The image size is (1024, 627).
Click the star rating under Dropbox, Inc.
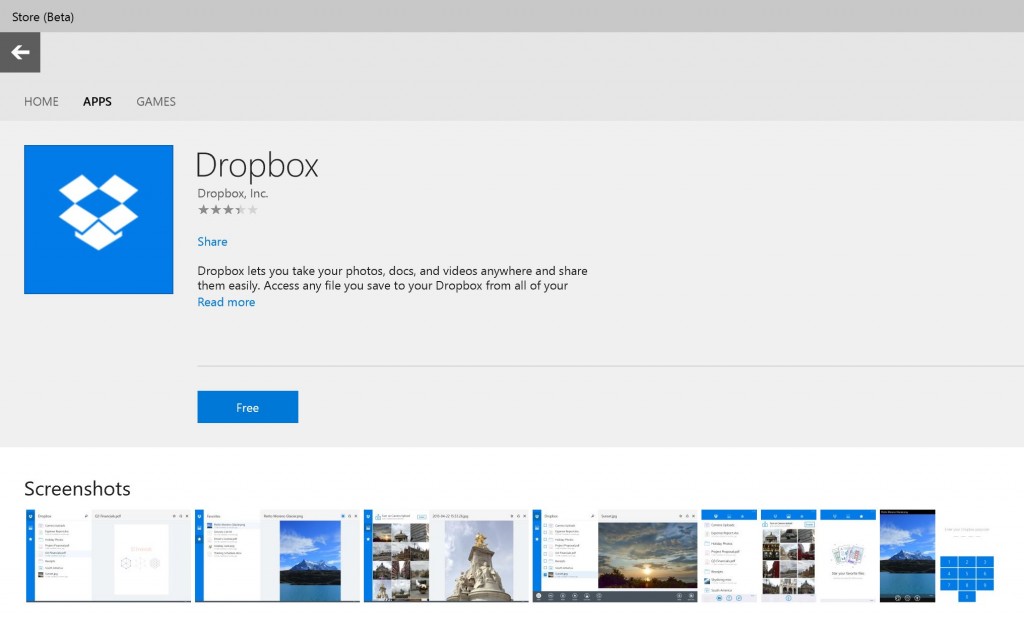click(227, 210)
